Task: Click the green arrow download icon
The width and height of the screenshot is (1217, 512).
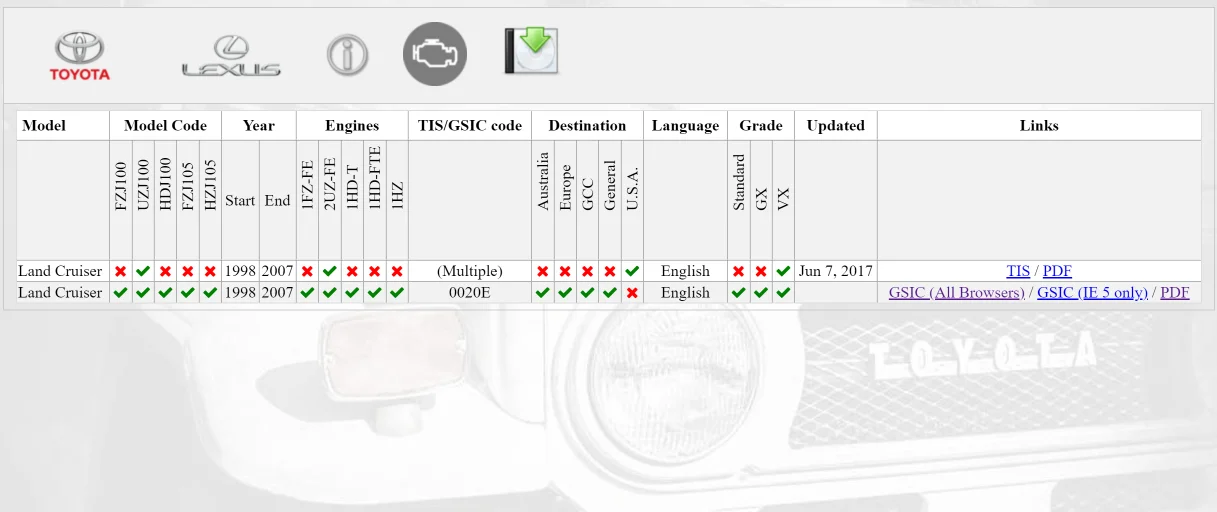Action: point(530,51)
